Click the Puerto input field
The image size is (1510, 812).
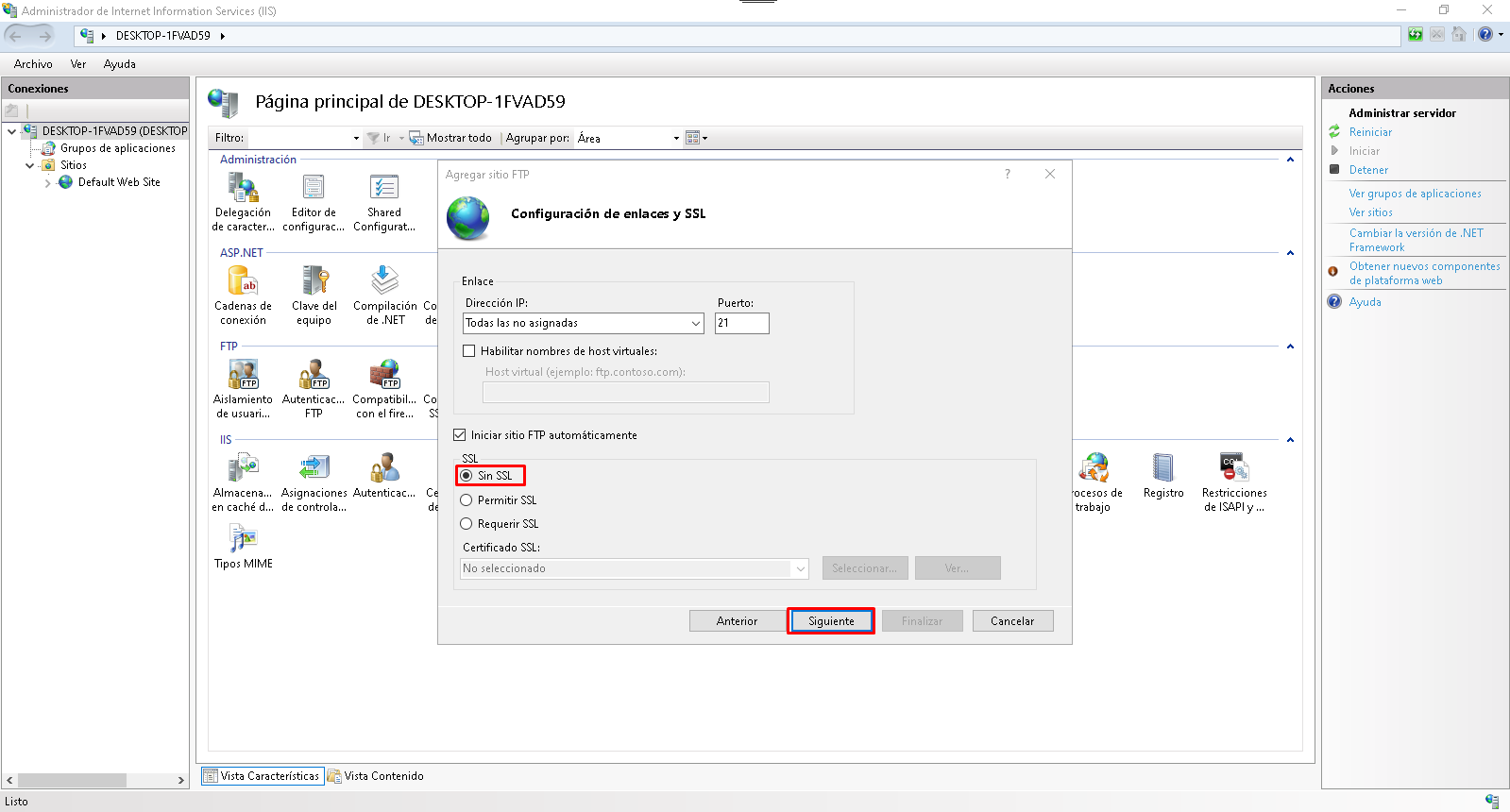[x=741, y=324]
